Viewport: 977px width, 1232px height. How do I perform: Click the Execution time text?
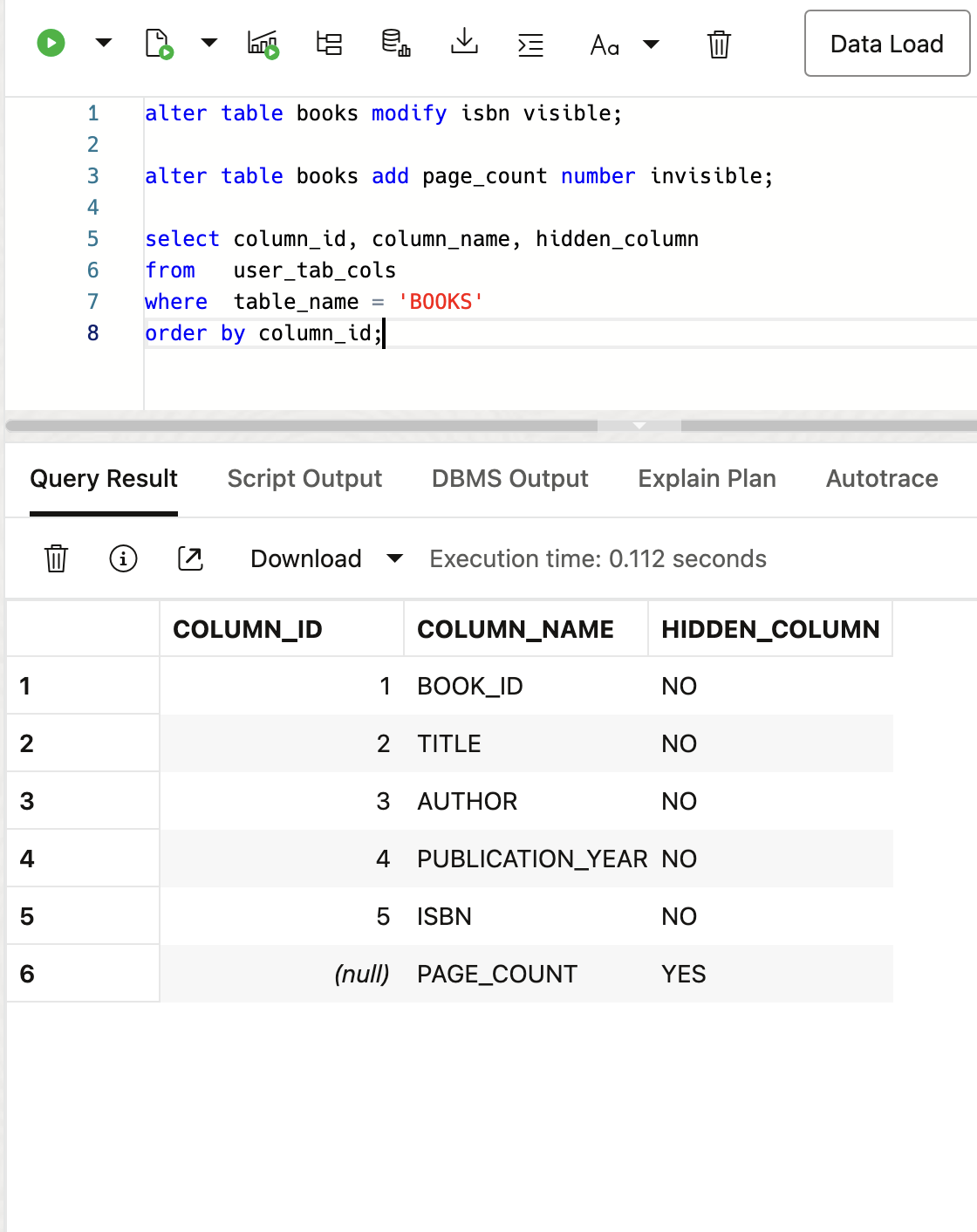[x=598, y=558]
